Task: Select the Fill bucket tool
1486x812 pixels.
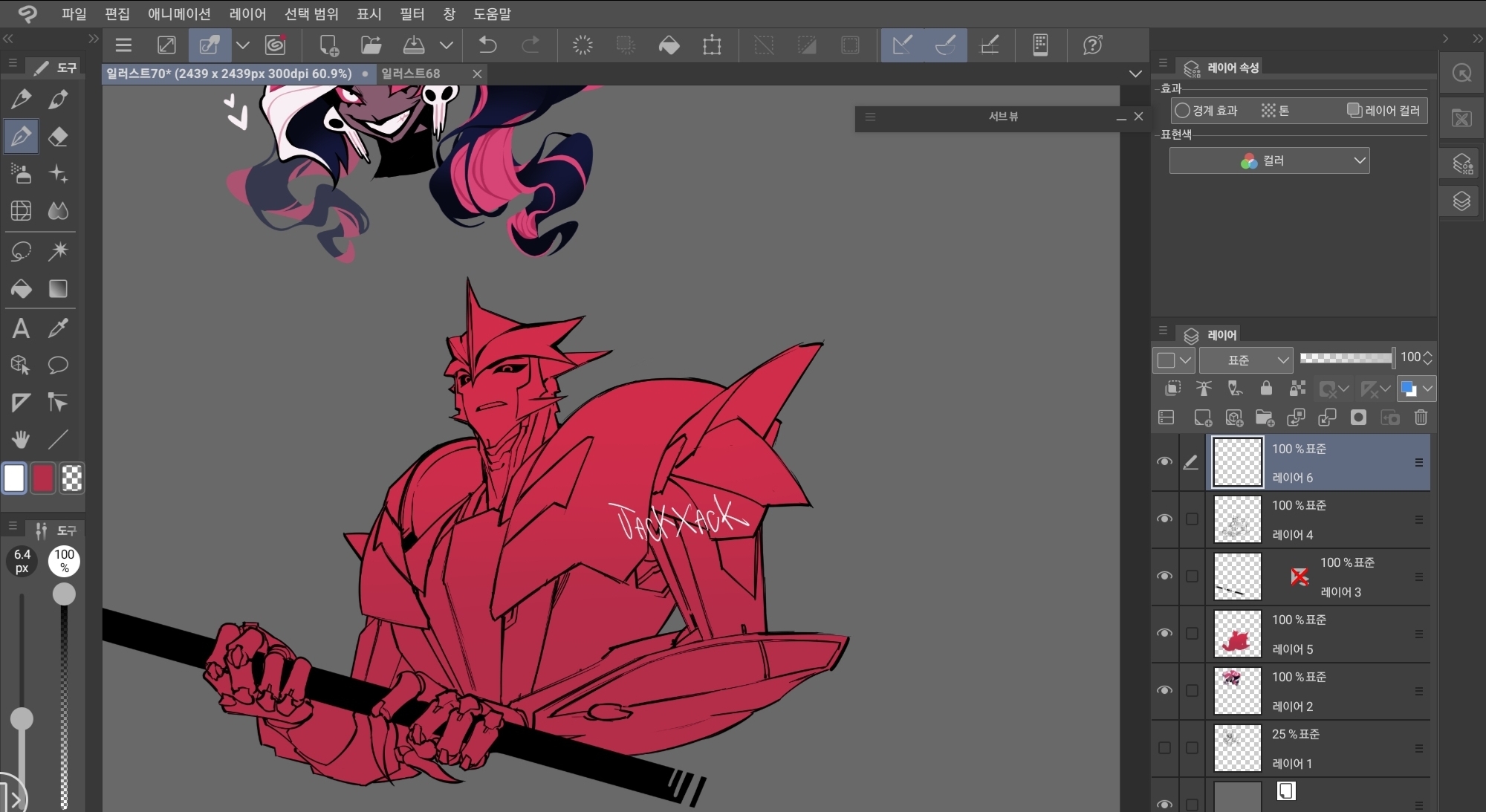Action: pos(21,288)
